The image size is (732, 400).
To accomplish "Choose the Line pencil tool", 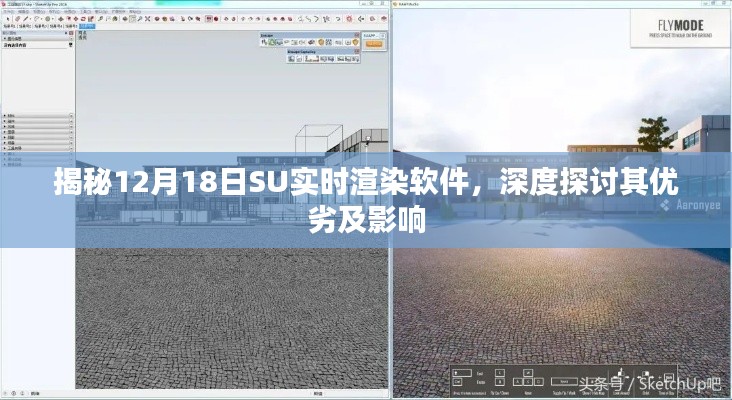I will pos(26,19).
